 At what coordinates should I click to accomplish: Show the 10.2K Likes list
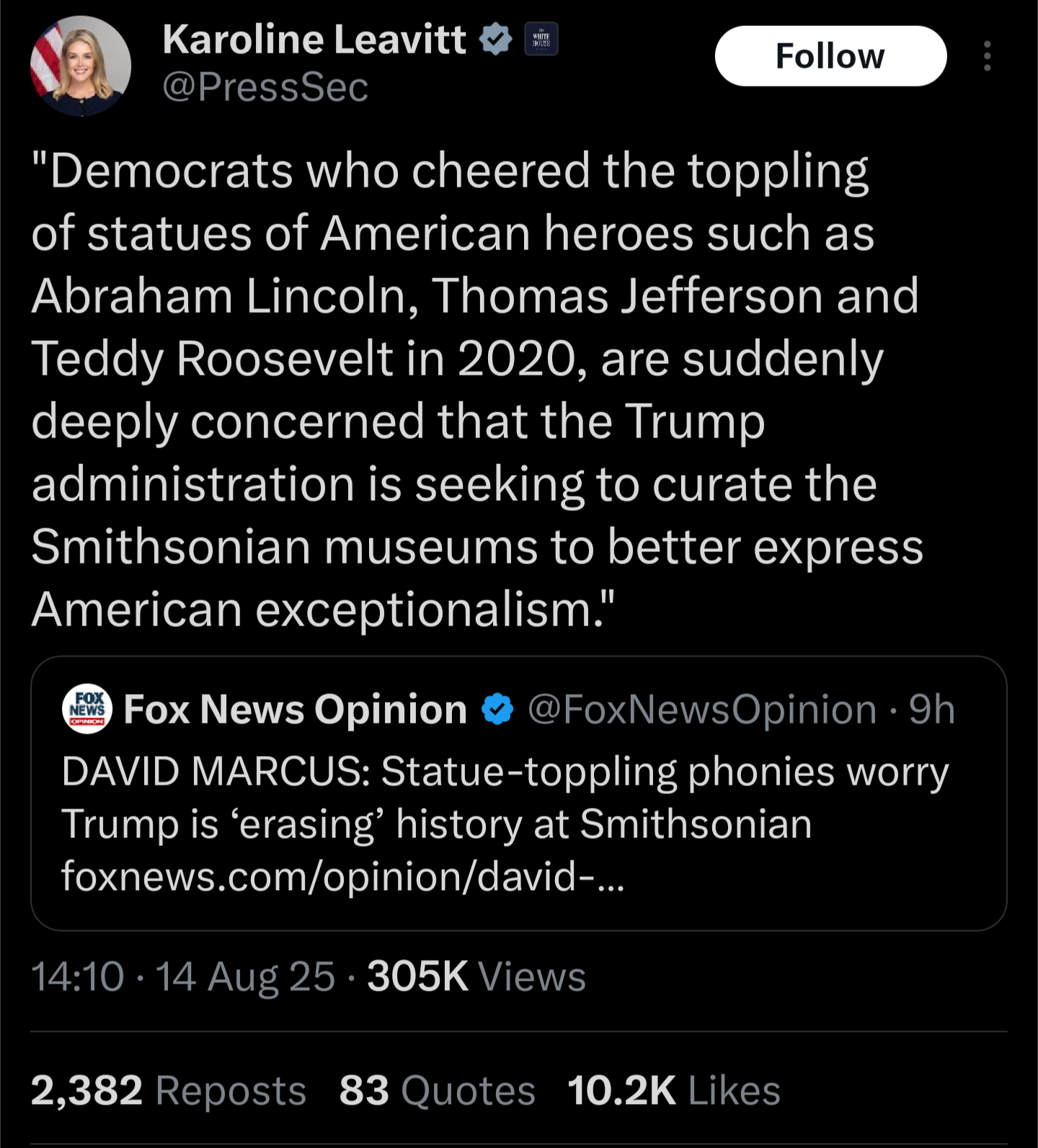click(673, 1090)
